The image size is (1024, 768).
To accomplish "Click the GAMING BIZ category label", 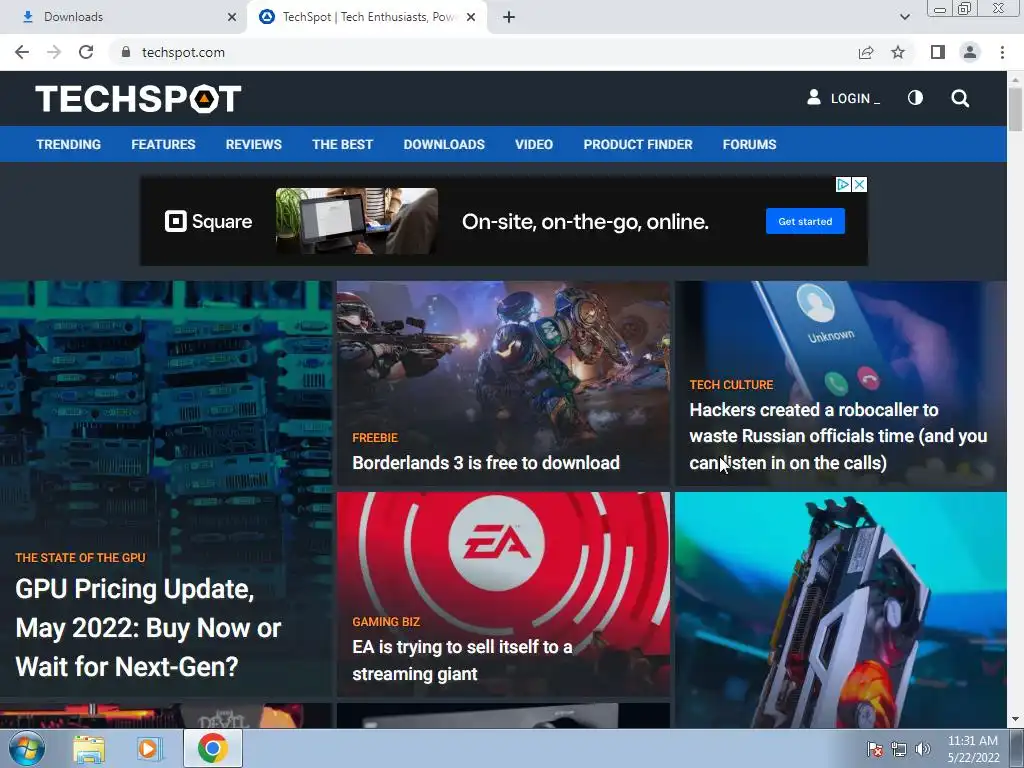I will pos(386,622).
